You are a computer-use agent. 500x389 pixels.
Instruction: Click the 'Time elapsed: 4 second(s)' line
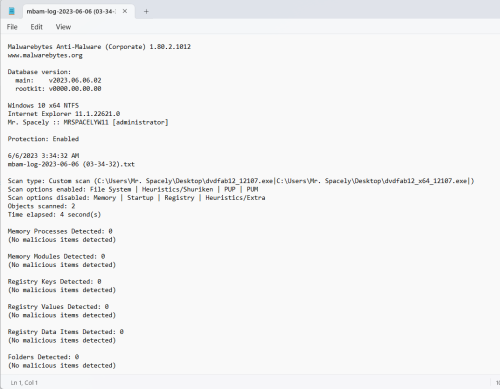click(54, 215)
